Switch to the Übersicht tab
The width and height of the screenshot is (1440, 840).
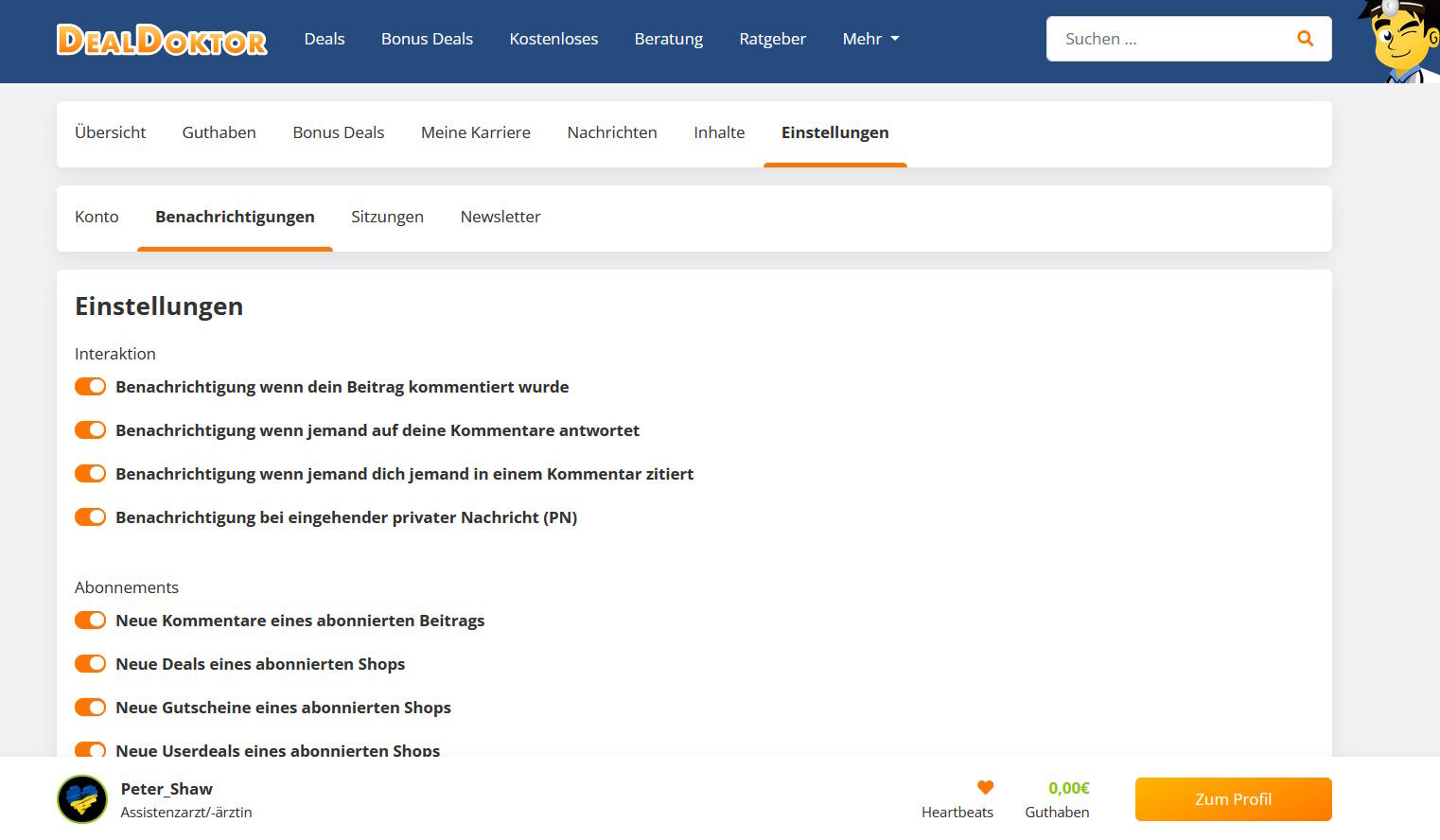pos(111,132)
